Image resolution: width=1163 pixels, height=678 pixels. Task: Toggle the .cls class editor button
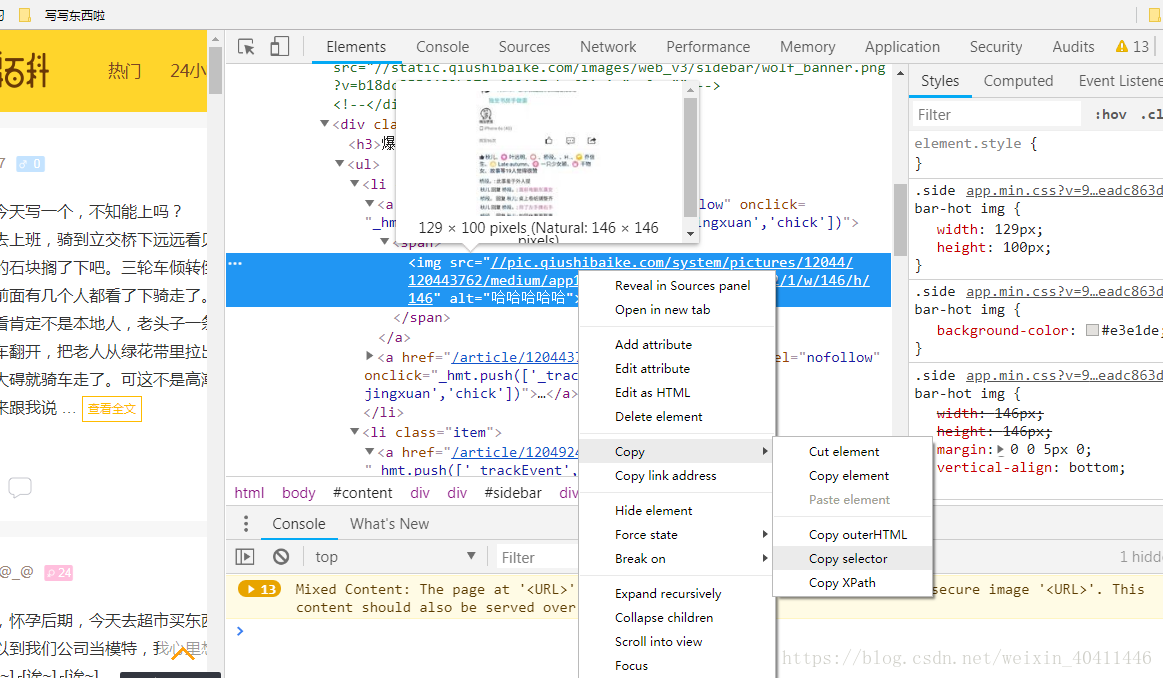point(1151,114)
